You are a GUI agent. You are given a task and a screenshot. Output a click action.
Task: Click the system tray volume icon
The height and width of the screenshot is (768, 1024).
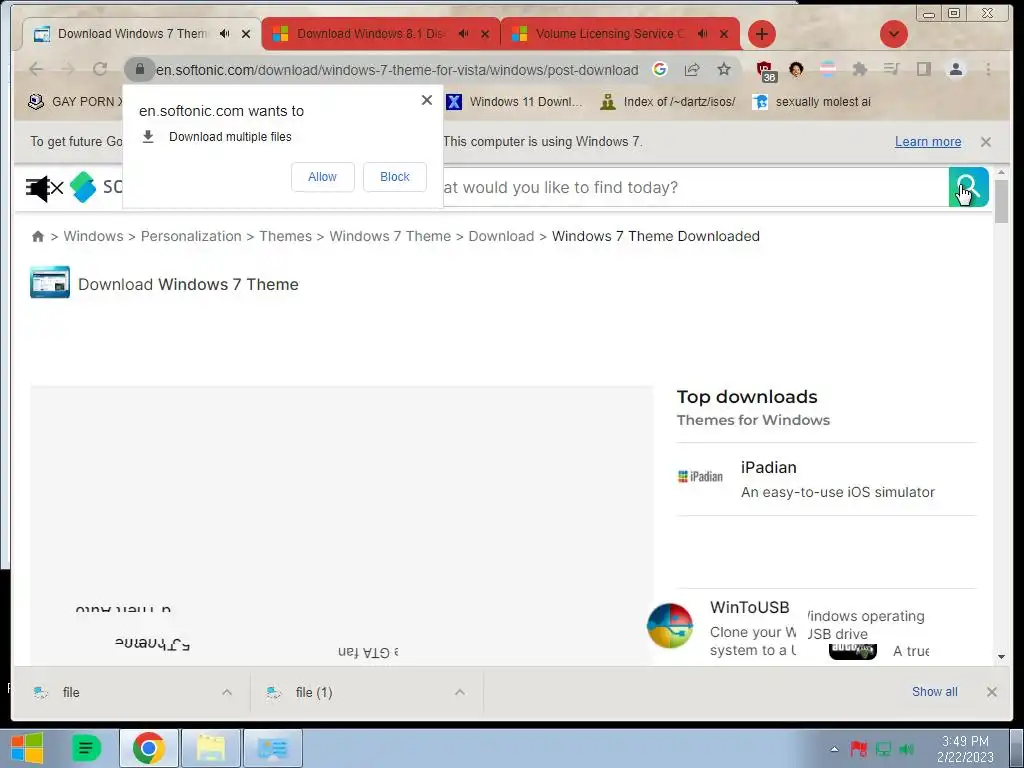click(906, 749)
